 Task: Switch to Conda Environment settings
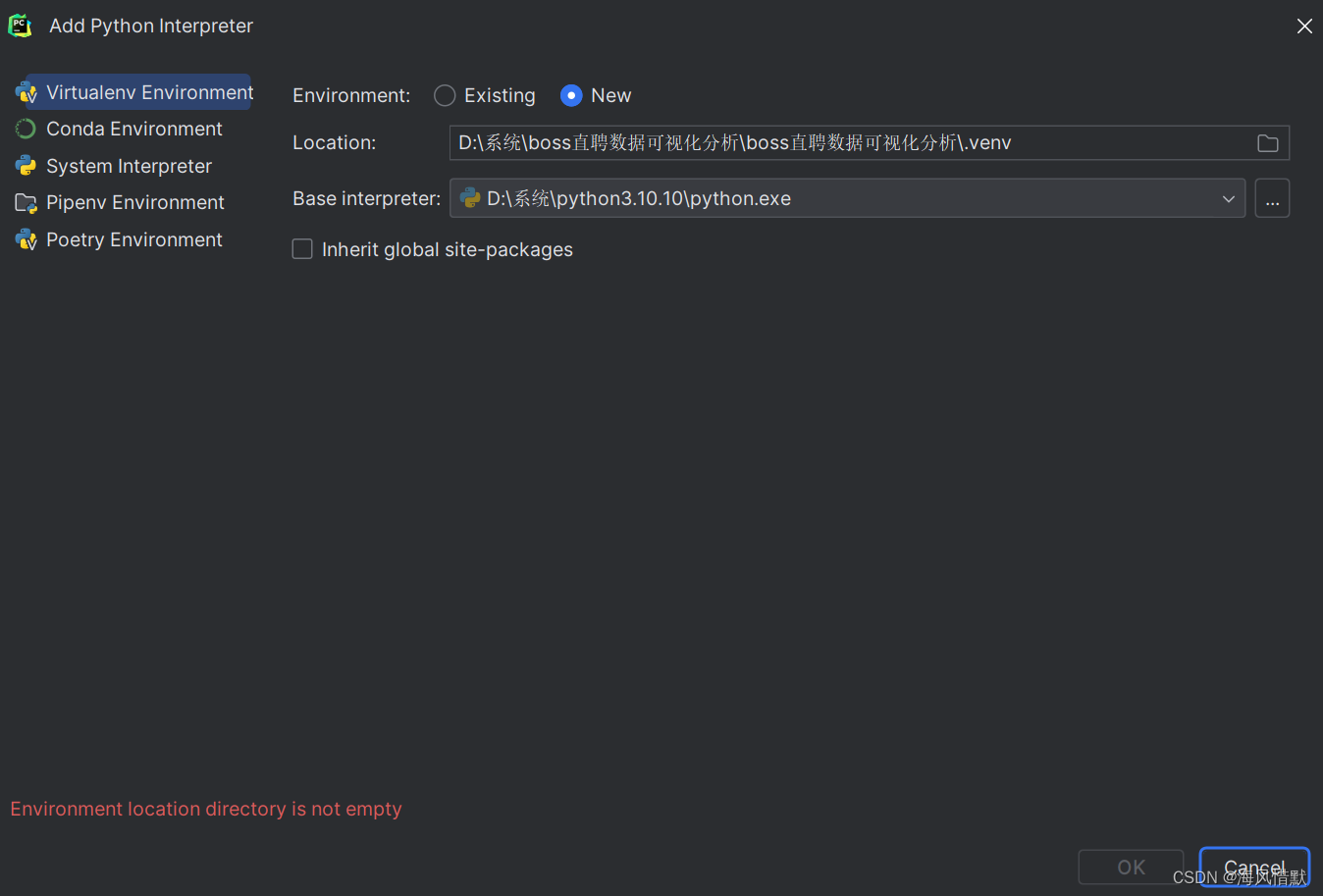(x=133, y=129)
